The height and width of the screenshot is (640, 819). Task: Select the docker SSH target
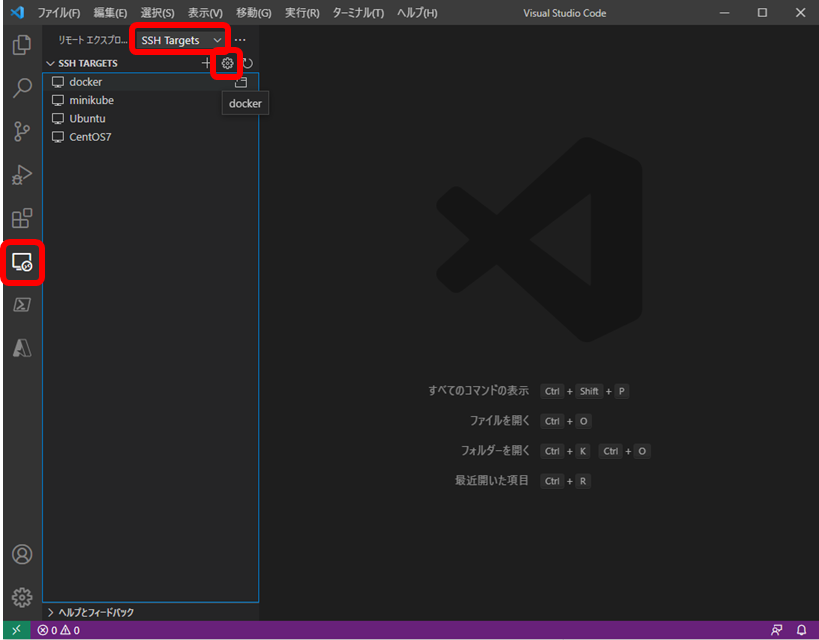point(150,82)
